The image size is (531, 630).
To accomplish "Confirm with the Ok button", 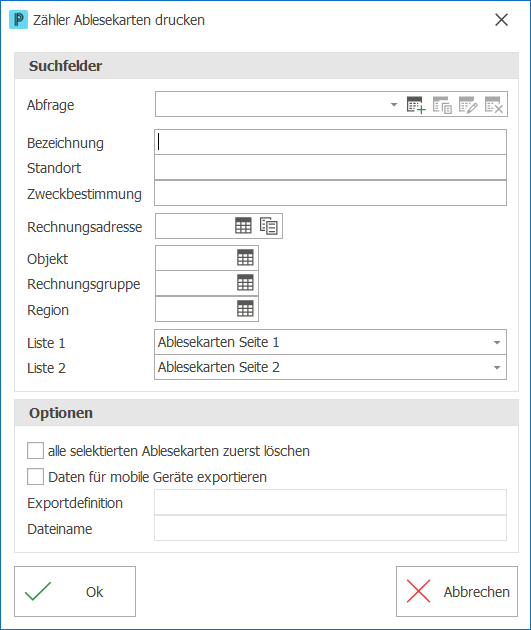I will (75, 591).
